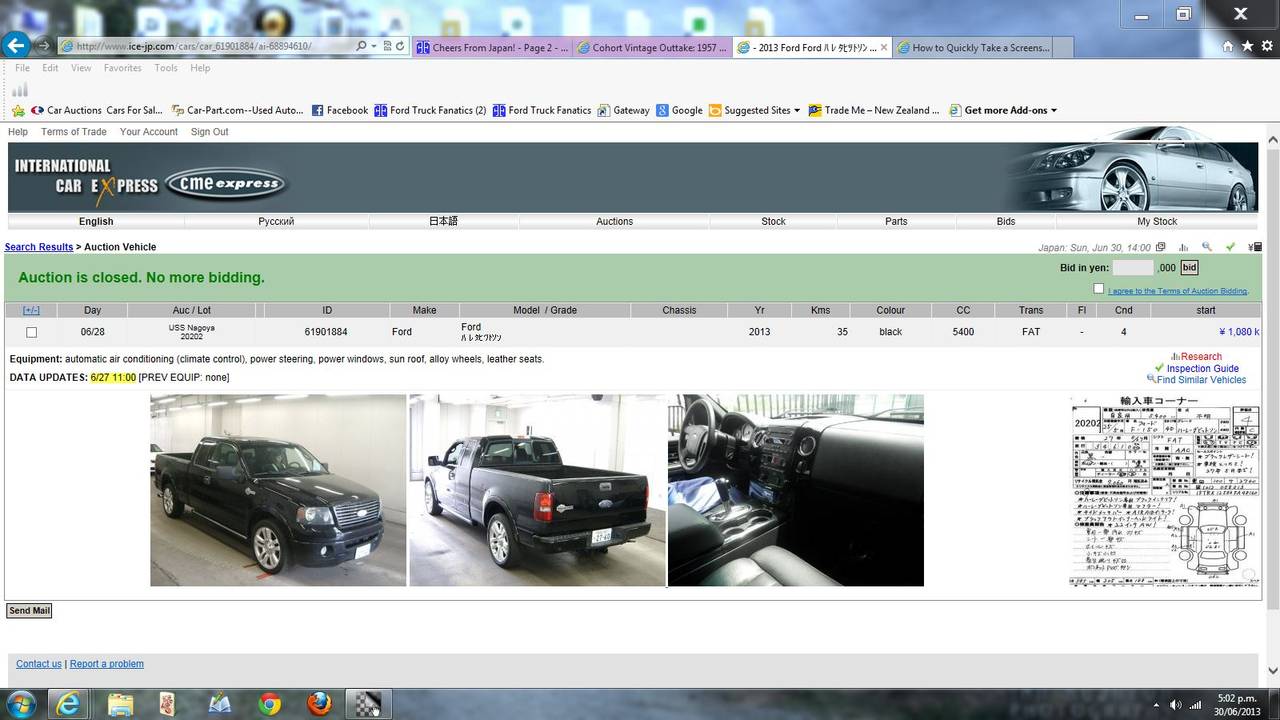Expand Get more Add-ons dropdown
The width and height of the screenshot is (1280, 720).
1053,110
